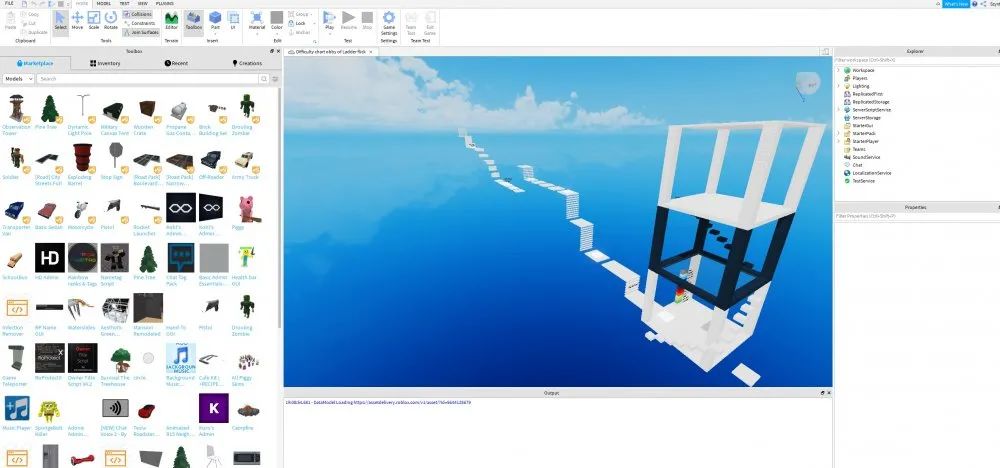Viewport: 1000px width, 468px height.
Task: Insert a new Part
Action: click(216, 20)
